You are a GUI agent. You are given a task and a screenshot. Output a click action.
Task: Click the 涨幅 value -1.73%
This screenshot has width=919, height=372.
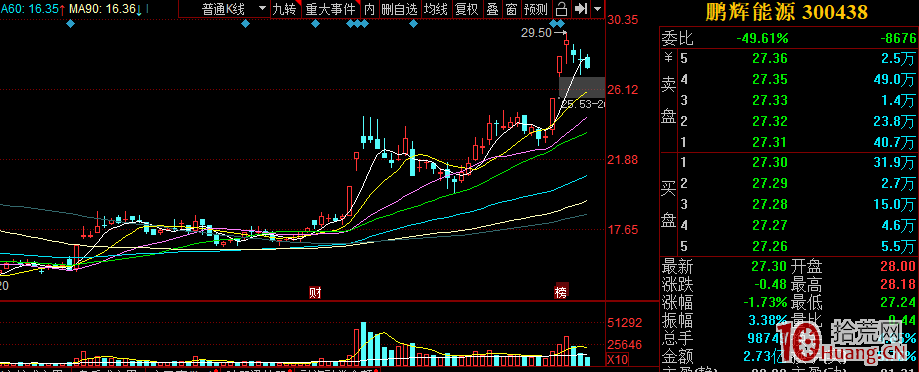click(x=764, y=303)
